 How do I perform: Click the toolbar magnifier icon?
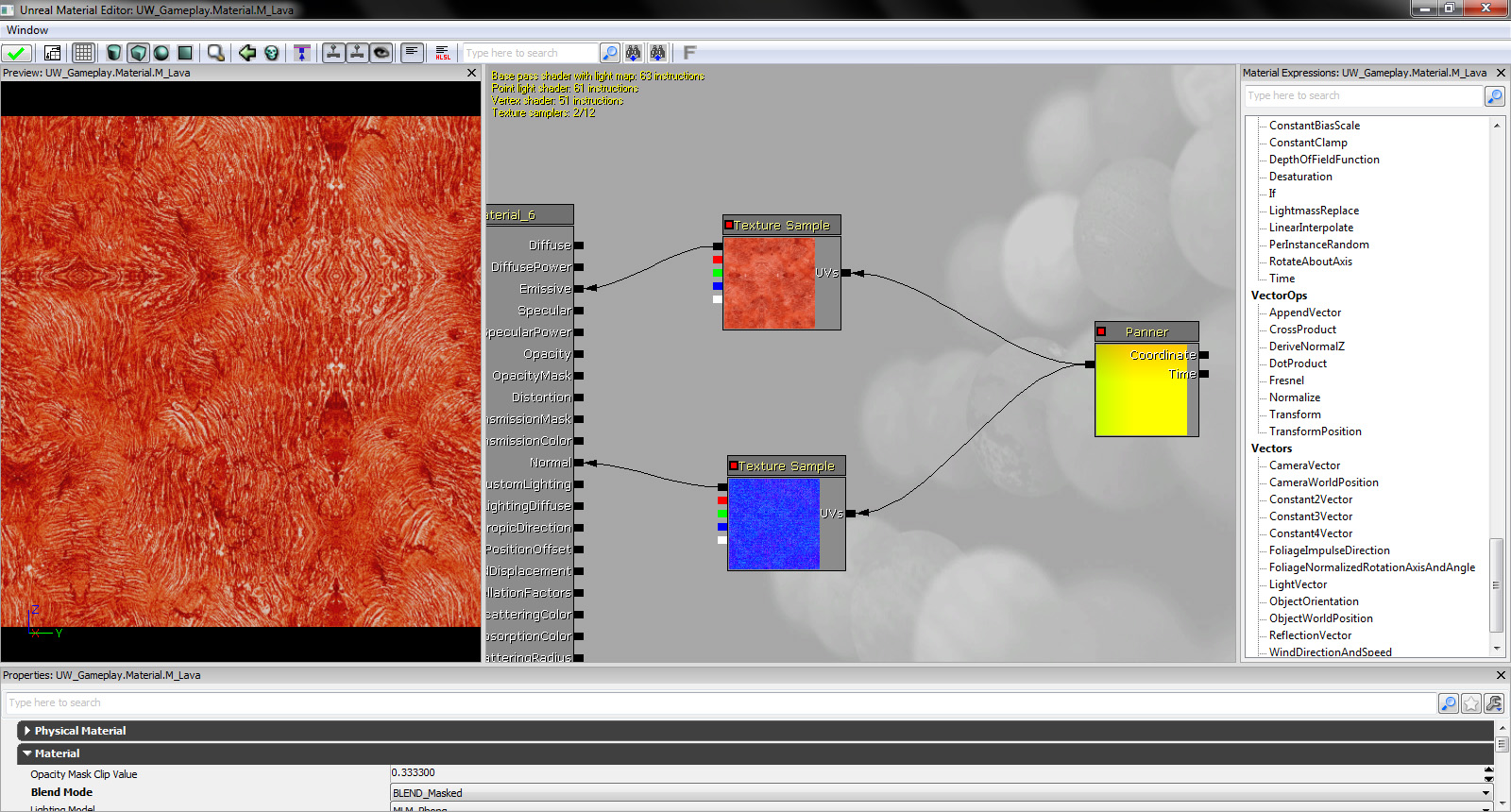(x=216, y=53)
